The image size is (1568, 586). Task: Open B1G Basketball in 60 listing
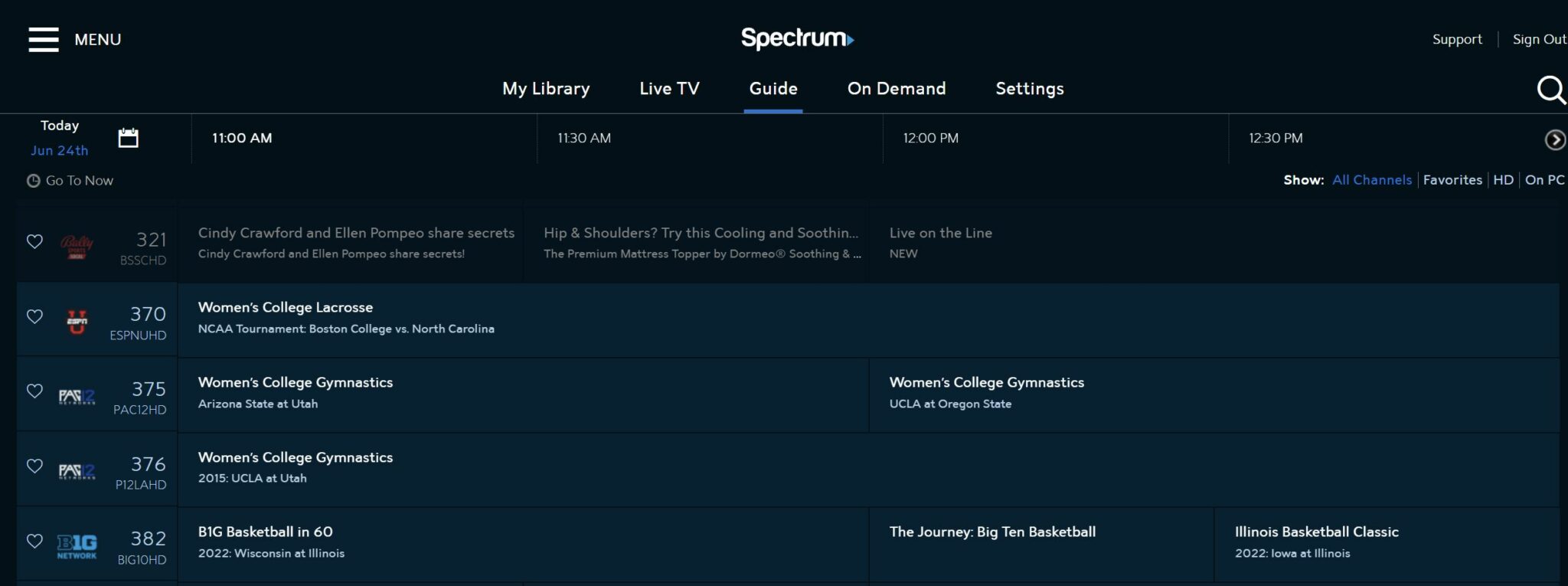click(523, 545)
